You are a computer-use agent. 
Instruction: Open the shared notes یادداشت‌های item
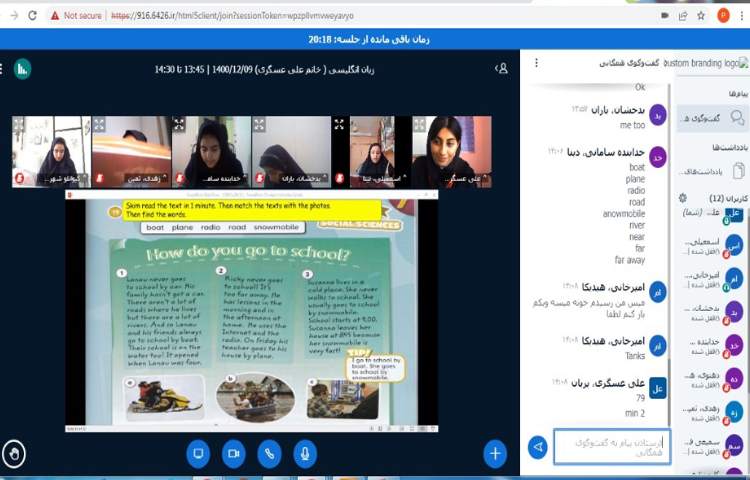[713, 171]
